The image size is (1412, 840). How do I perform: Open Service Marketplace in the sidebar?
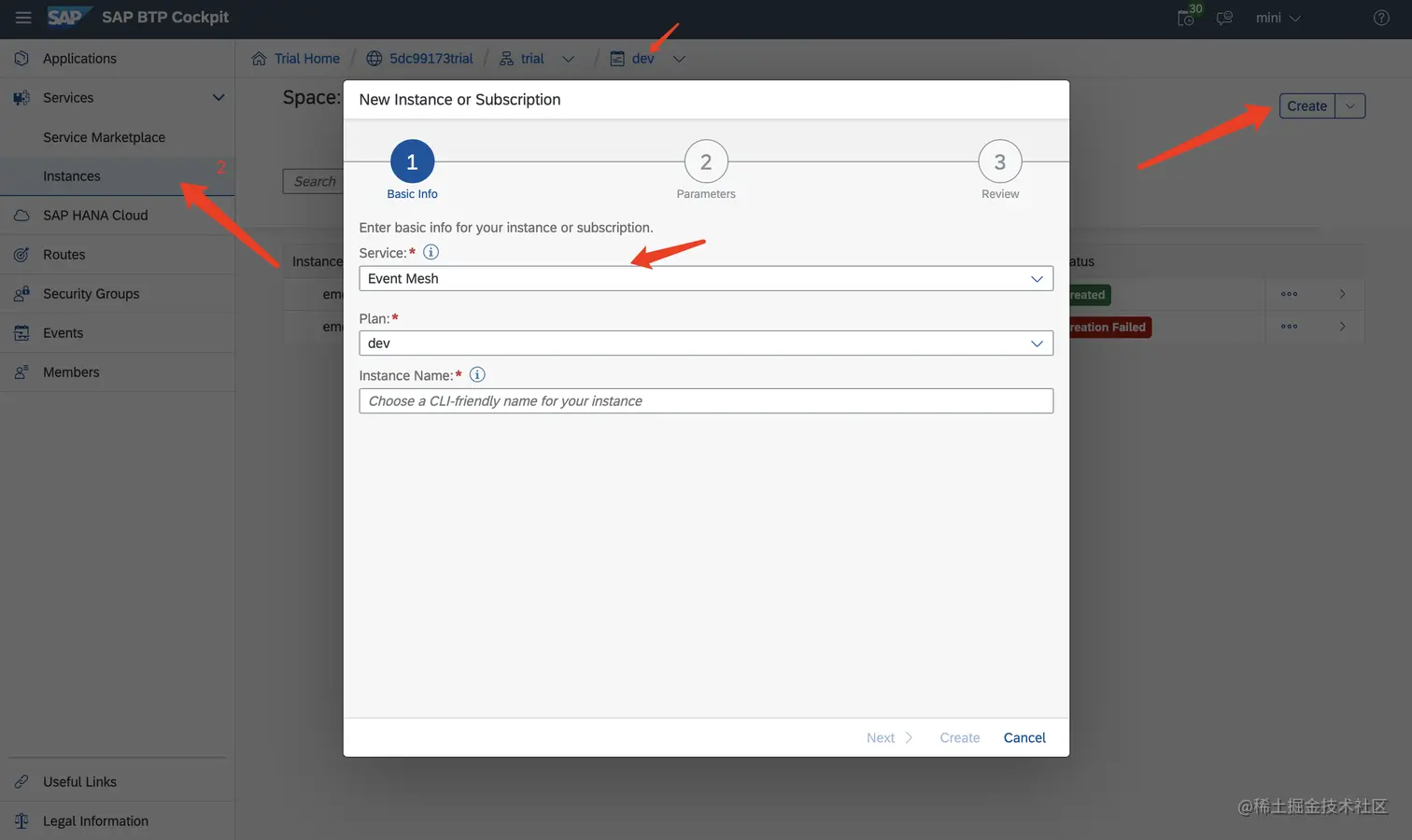[117, 137]
